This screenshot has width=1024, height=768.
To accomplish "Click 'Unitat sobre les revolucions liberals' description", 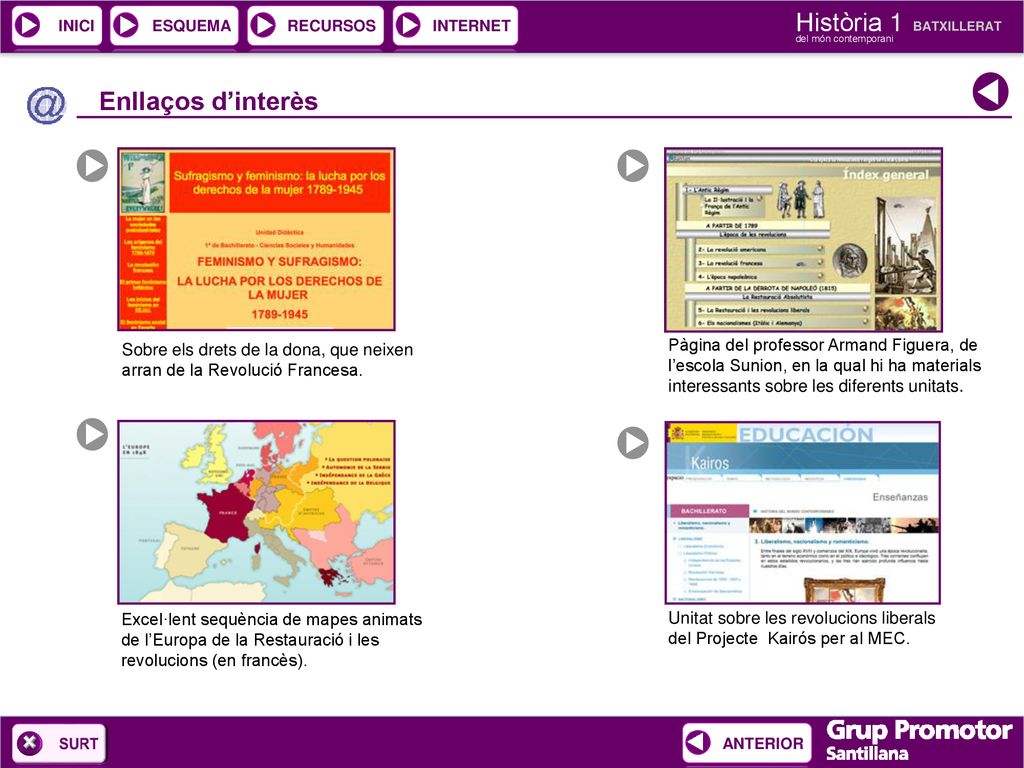I will (801, 628).
